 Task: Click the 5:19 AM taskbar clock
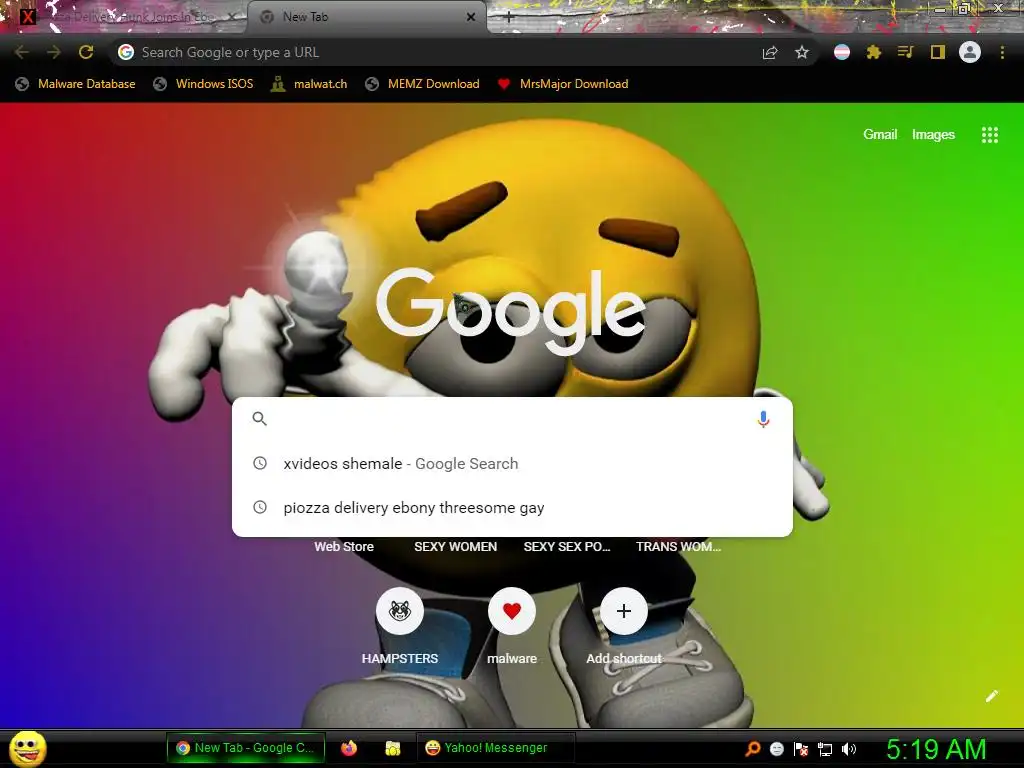(x=936, y=749)
